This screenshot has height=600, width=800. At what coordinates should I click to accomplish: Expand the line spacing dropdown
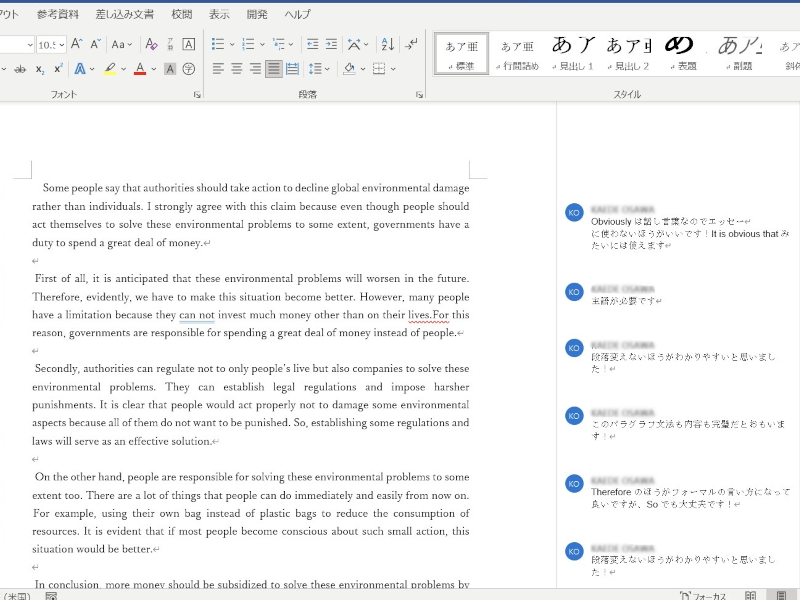click(328, 69)
